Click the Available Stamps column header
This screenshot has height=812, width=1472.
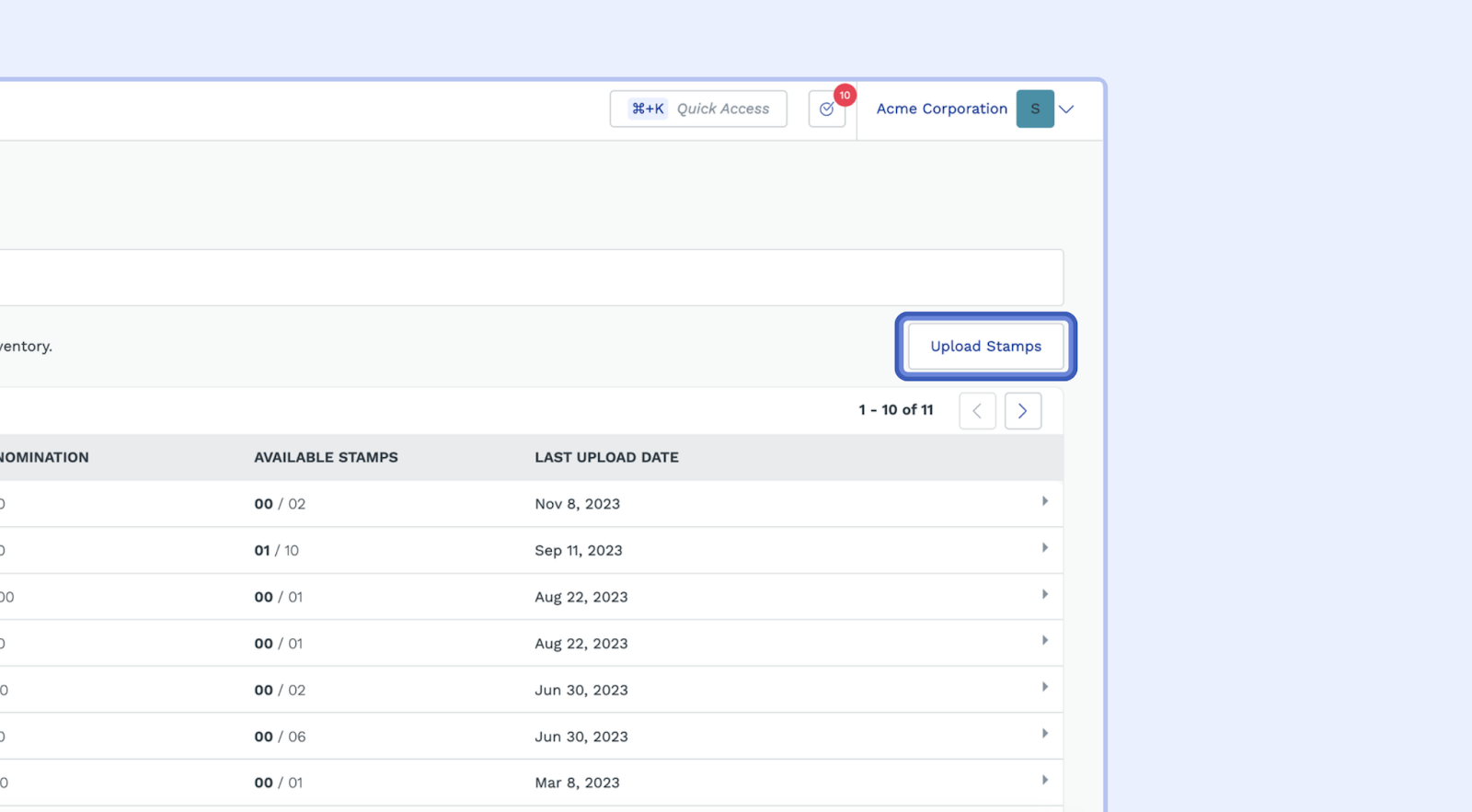click(326, 457)
